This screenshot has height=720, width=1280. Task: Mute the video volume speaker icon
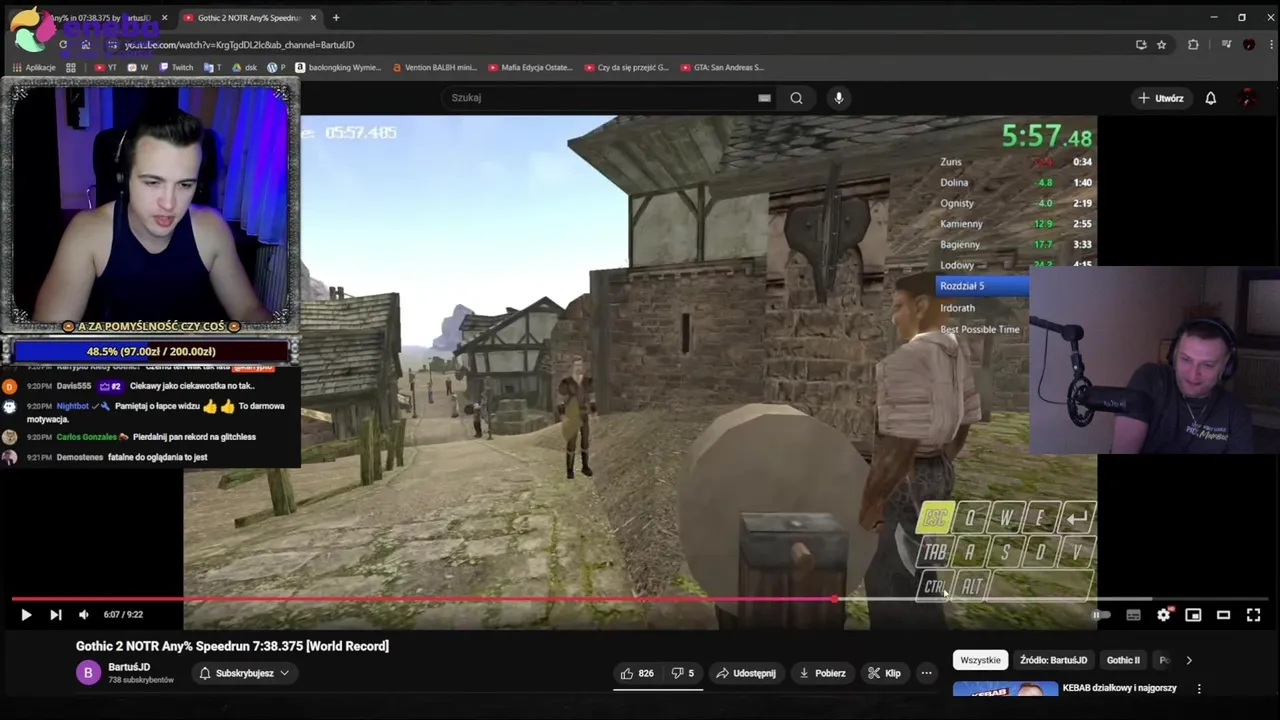point(84,615)
